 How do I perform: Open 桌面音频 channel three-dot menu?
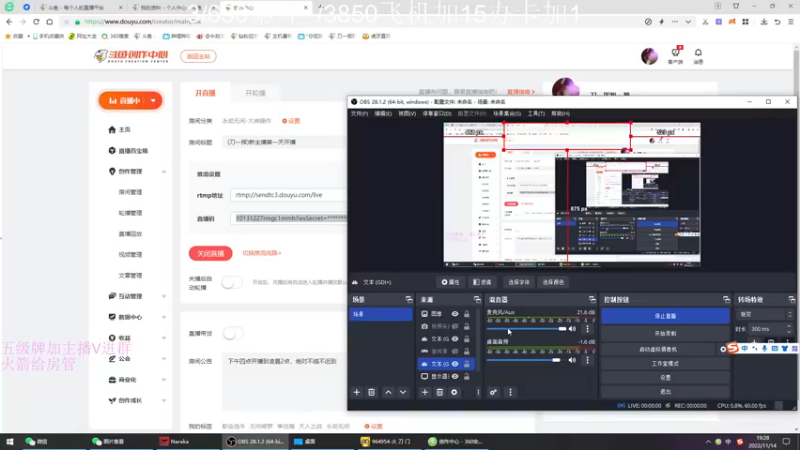coord(587,360)
